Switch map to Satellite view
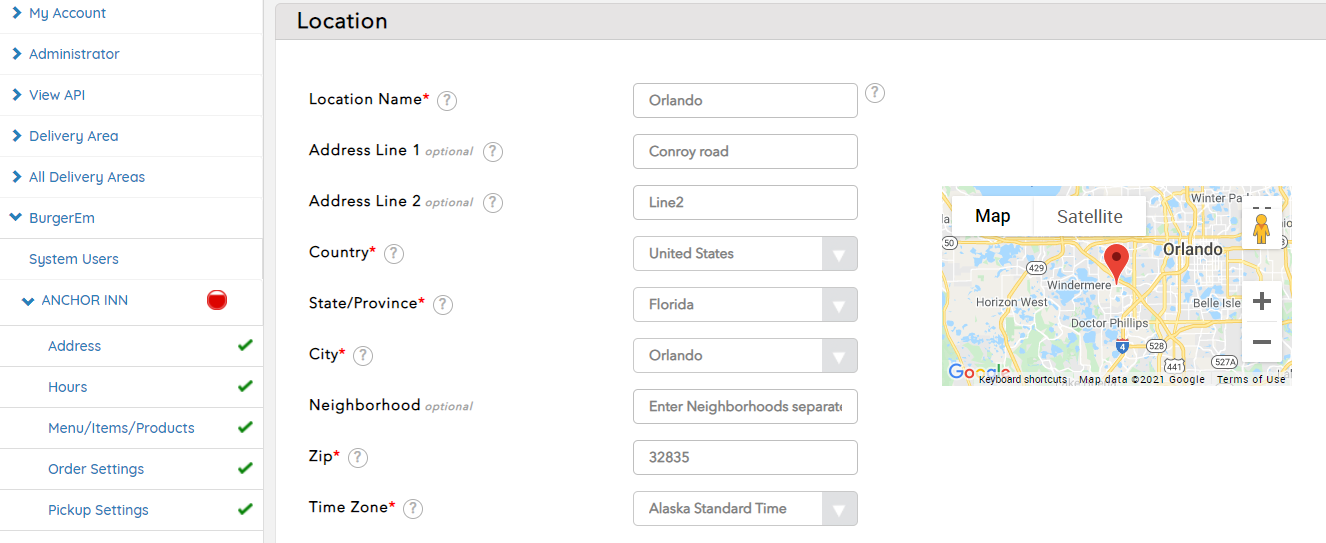The width and height of the screenshot is (1326, 543). pyautogui.click(x=1089, y=216)
